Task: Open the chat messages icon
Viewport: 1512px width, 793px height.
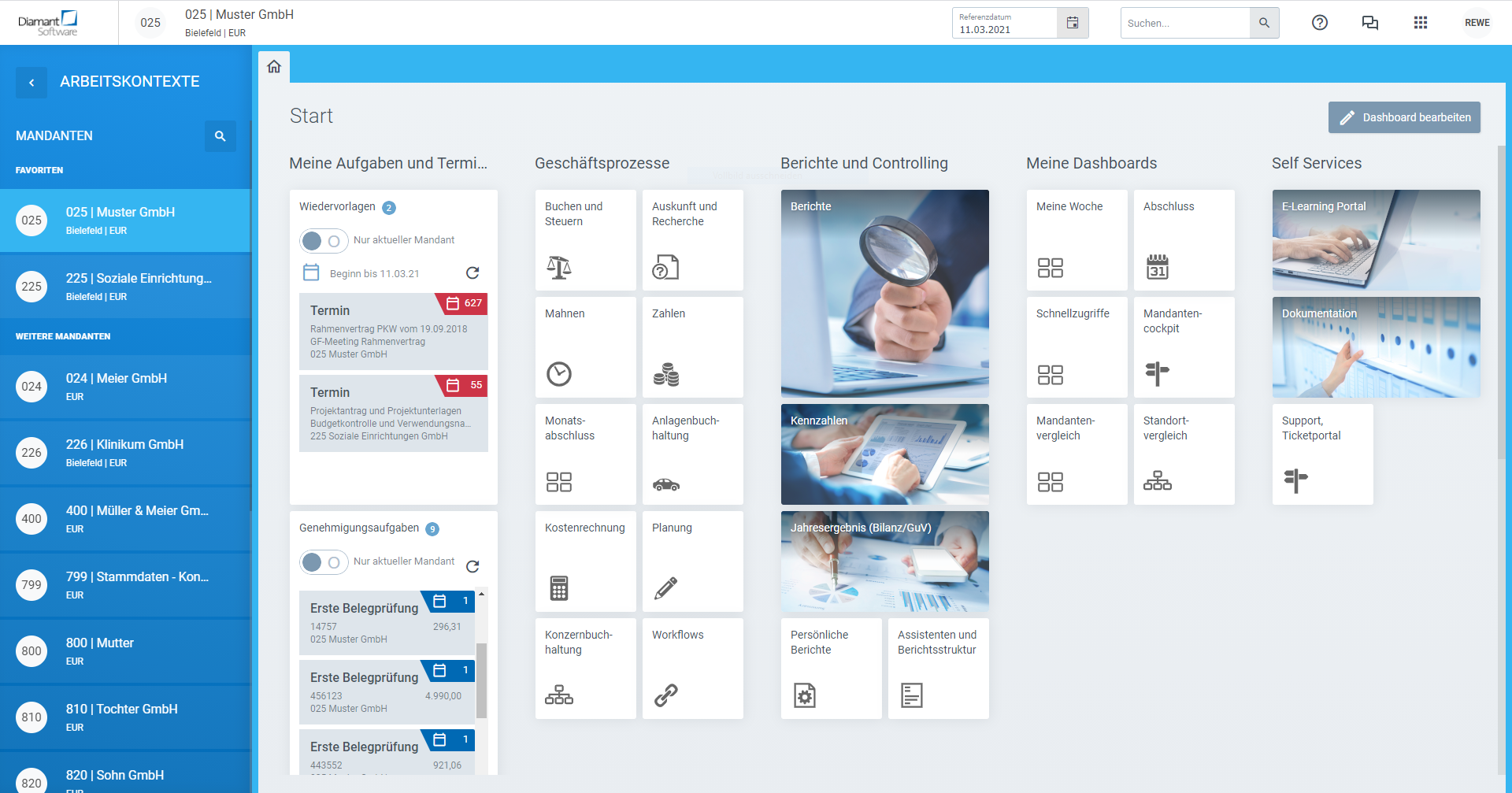Action: [1370, 23]
